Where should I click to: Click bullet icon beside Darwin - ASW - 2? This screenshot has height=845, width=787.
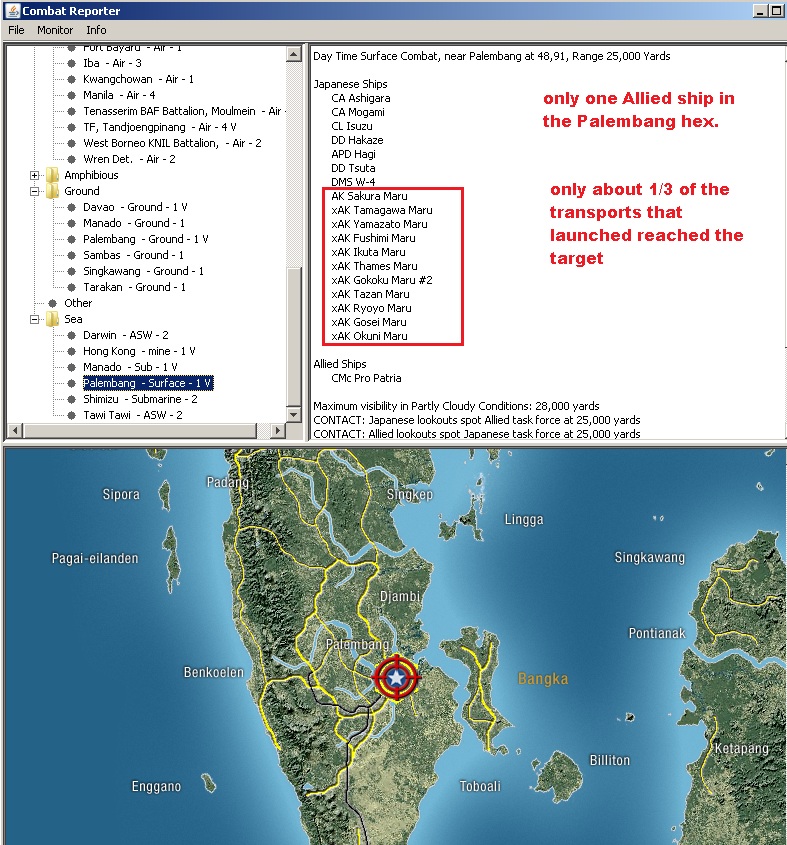pos(71,335)
